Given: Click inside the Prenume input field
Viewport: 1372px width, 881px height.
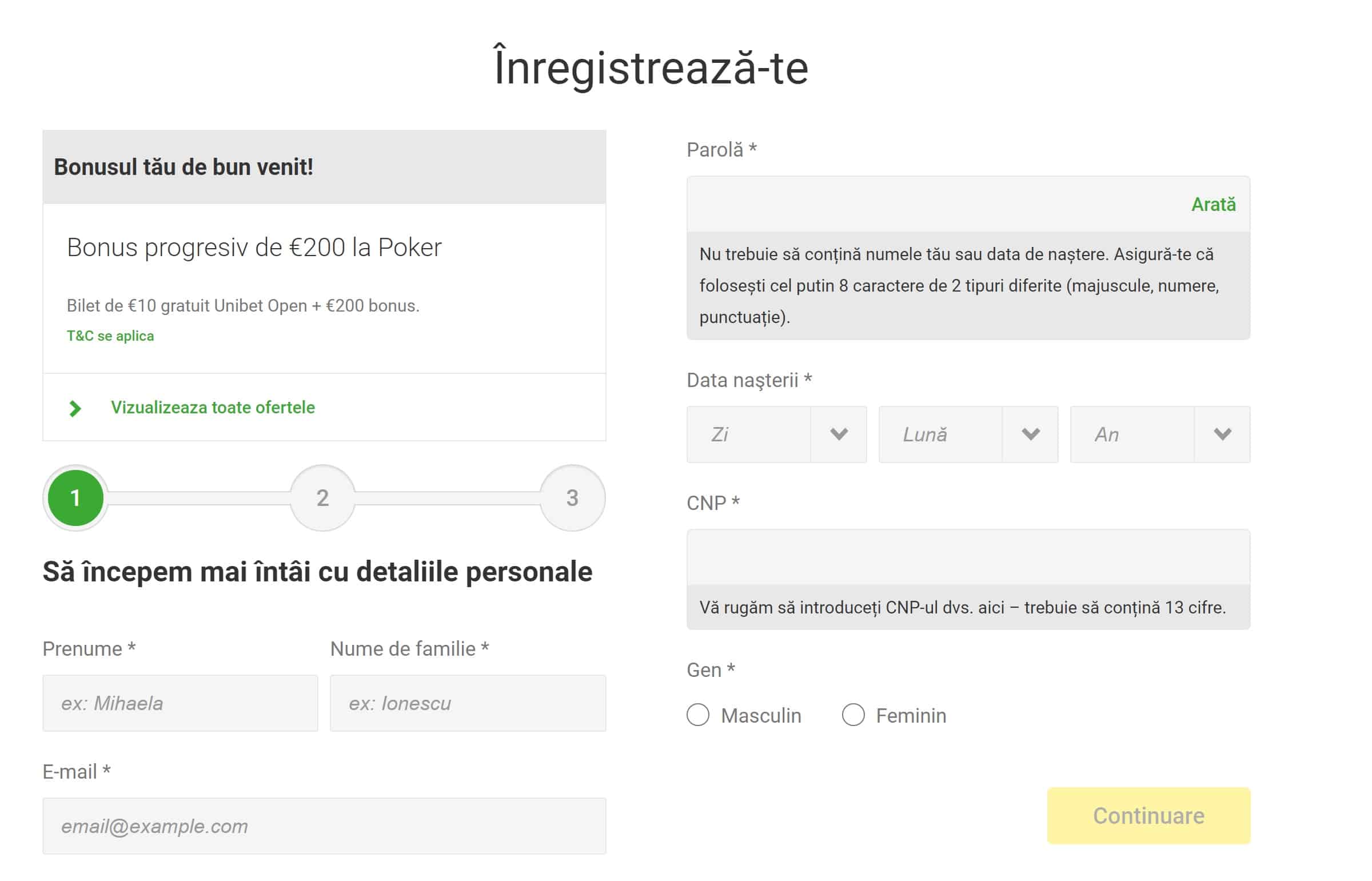Looking at the screenshot, I should click(180, 703).
